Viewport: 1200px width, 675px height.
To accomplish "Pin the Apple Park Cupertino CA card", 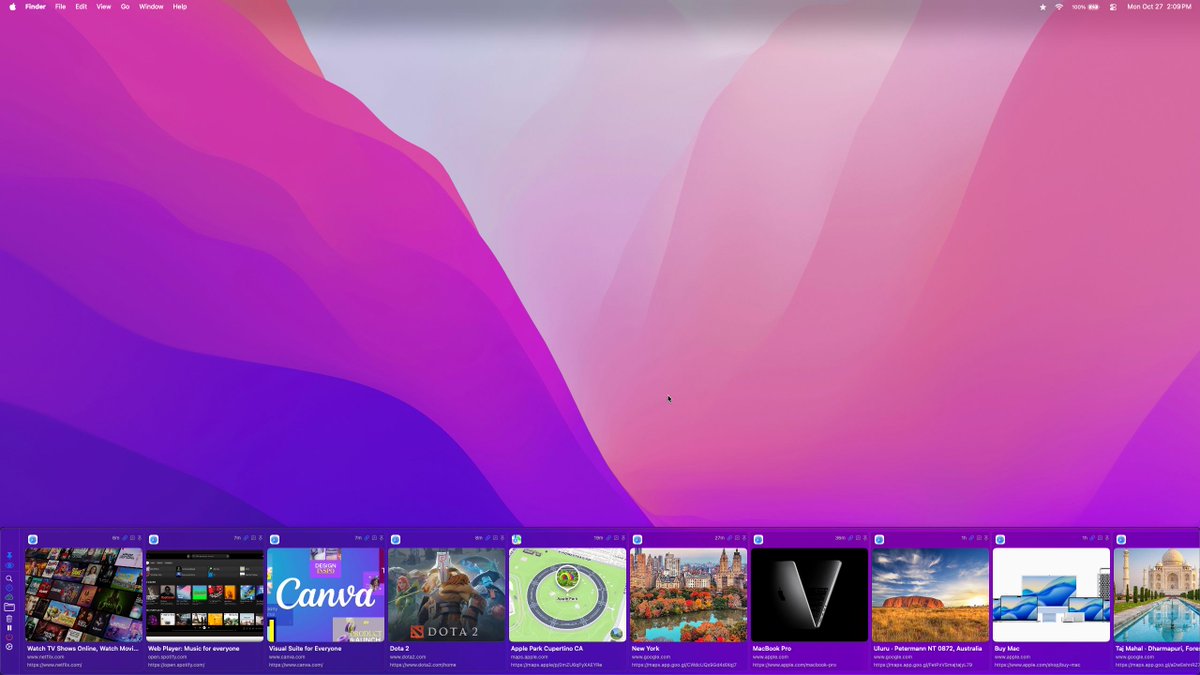I will coord(624,538).
